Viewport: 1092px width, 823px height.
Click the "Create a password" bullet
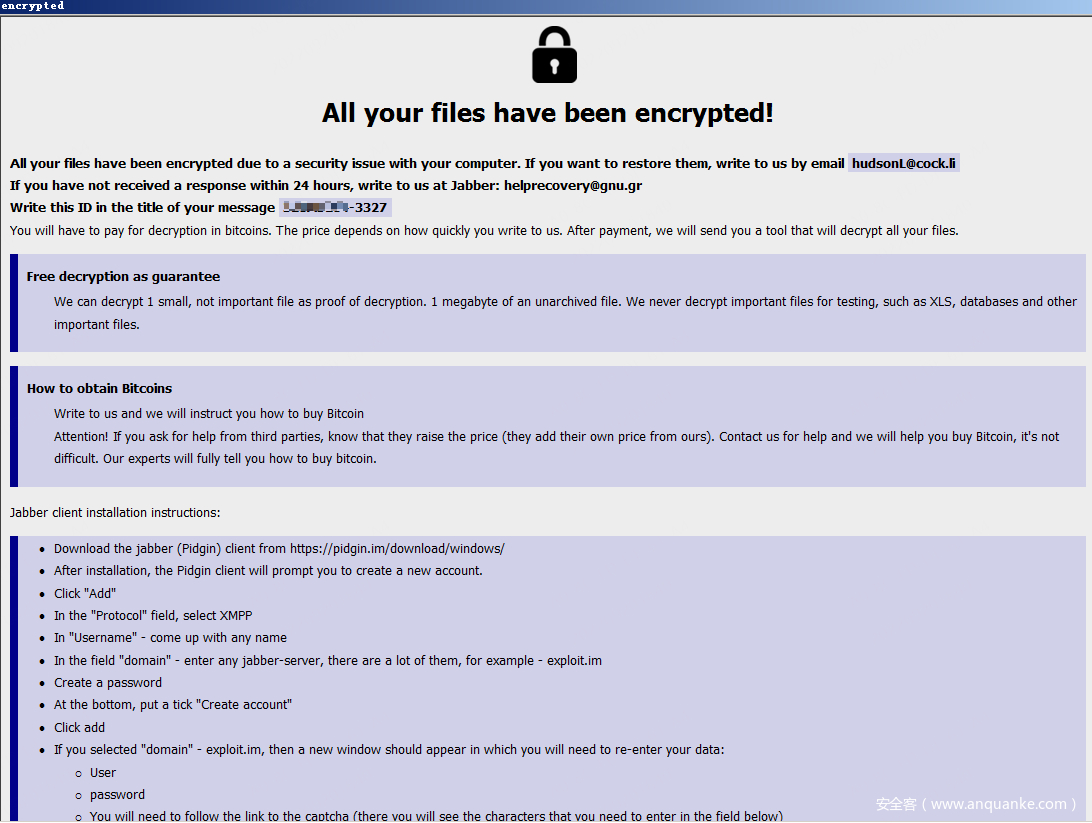coord(108,683)
